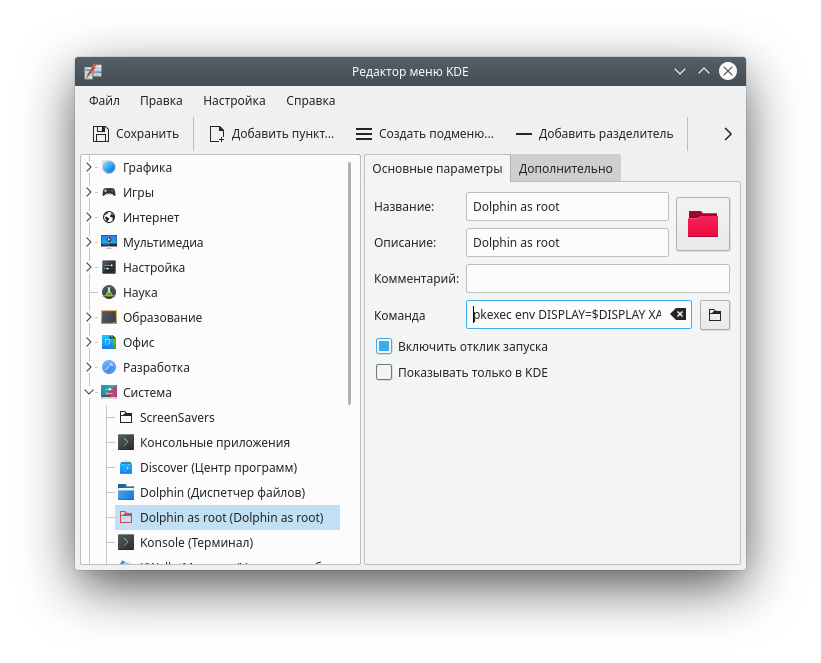Click 'Добавить разделитель' toolbar label
Viewport: 821px width, 663px height.
pos(606,134)
